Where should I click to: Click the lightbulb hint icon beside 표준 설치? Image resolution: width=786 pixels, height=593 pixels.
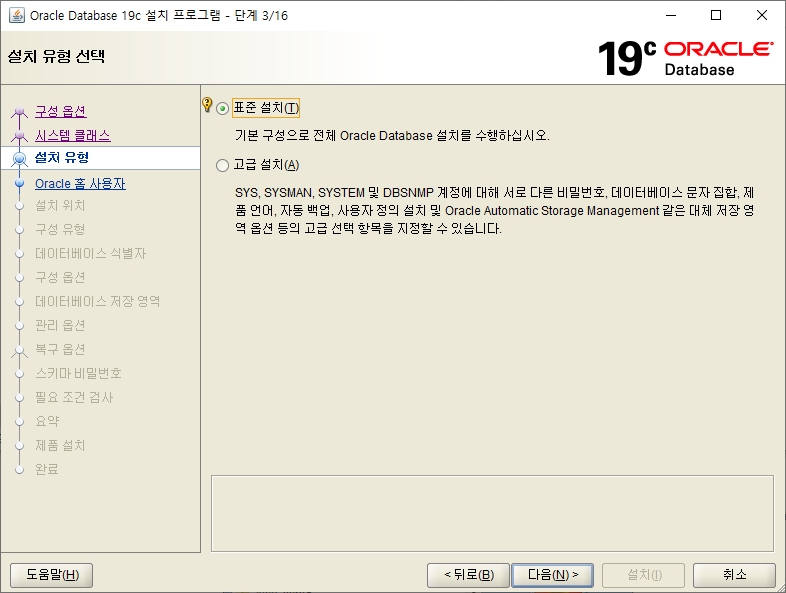click(207, 105)
